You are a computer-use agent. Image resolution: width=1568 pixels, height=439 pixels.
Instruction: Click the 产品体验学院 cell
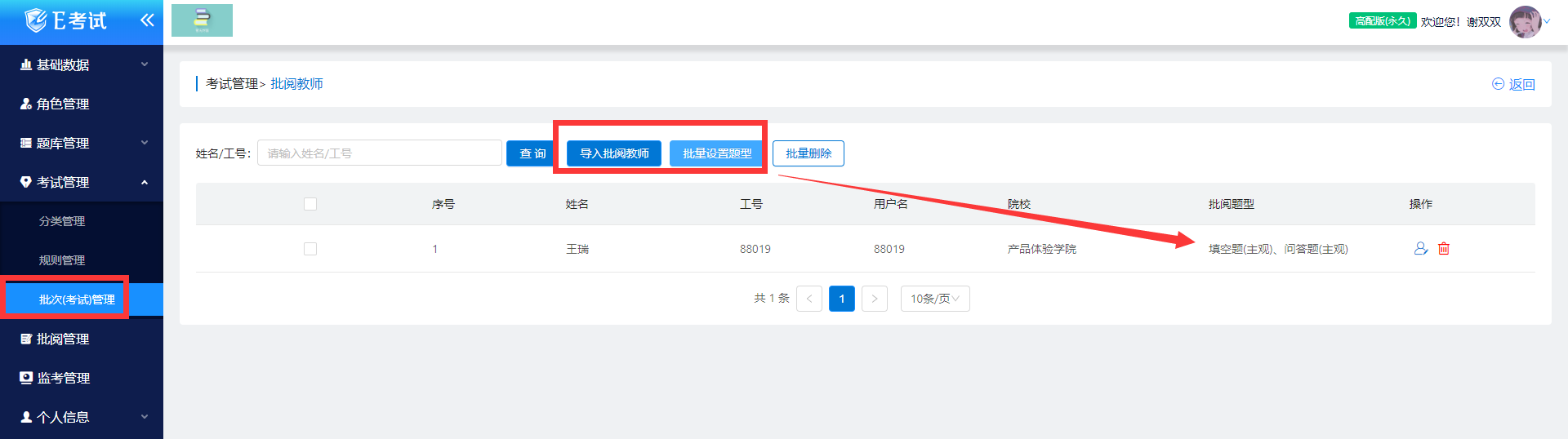coord(1042,249)
